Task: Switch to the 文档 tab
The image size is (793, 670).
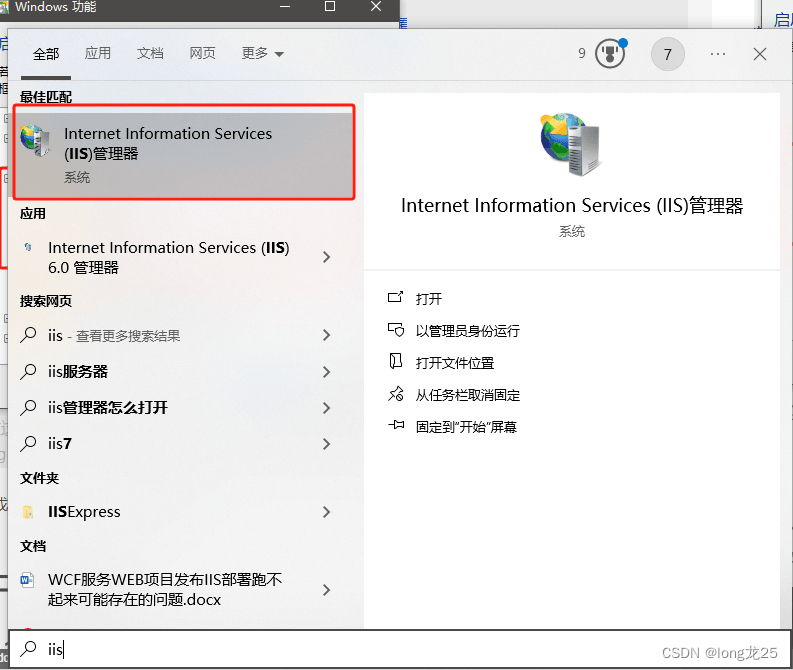Action: pyautogui.click(x=150, y=53)
